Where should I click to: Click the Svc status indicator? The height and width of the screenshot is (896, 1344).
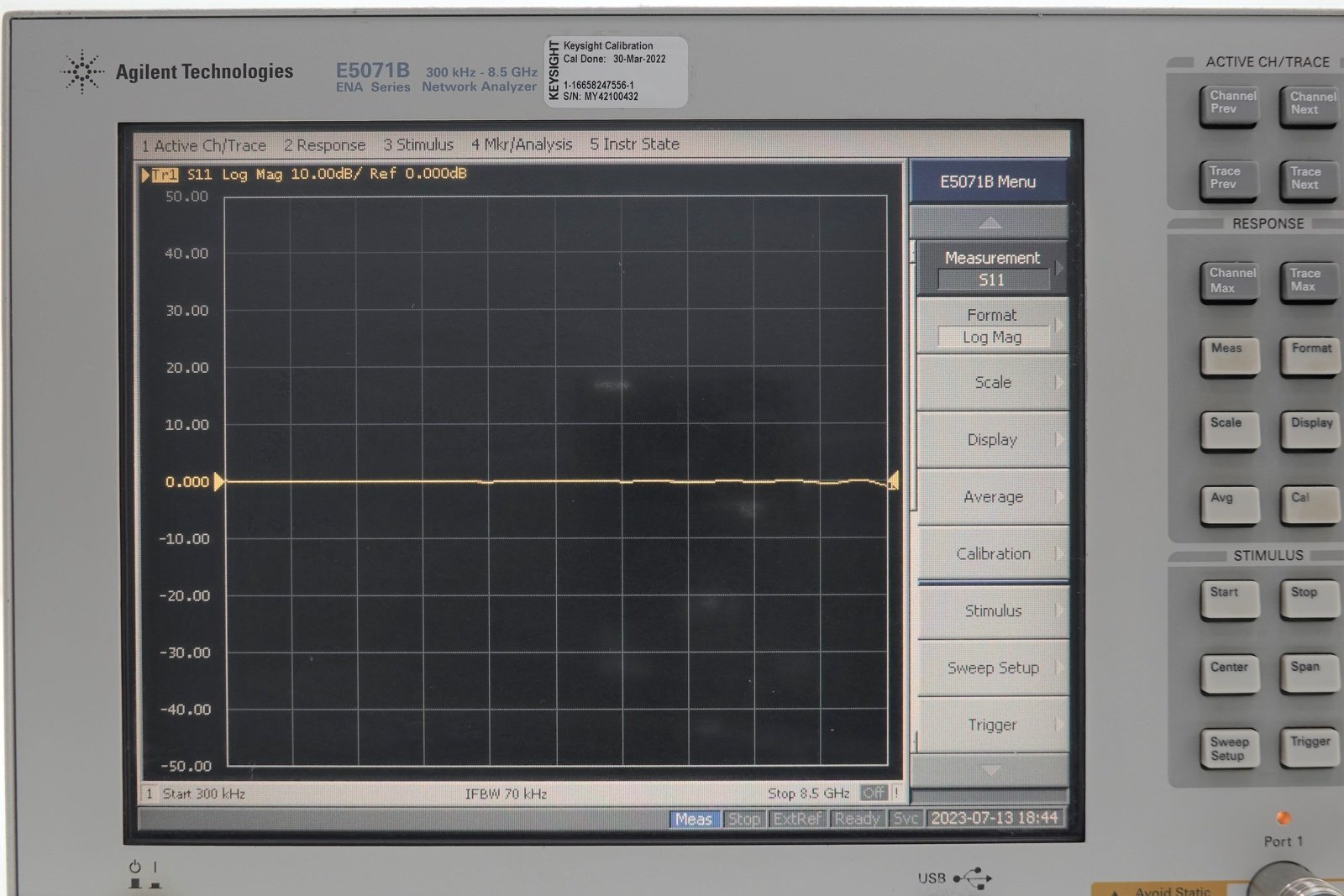click(x=906, y=819)
